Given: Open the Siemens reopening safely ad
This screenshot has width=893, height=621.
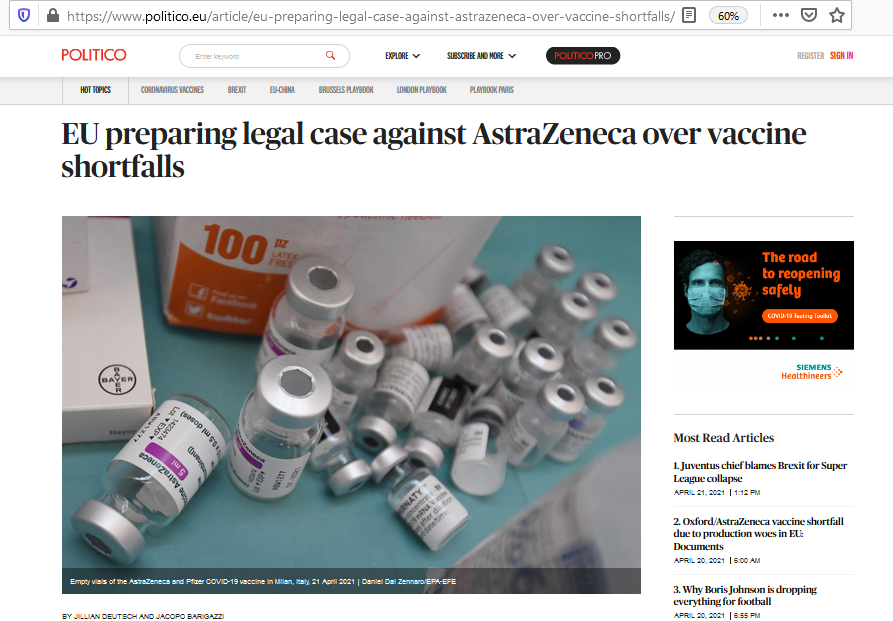Looking at the screenshot, I should [x=764, y=295].
